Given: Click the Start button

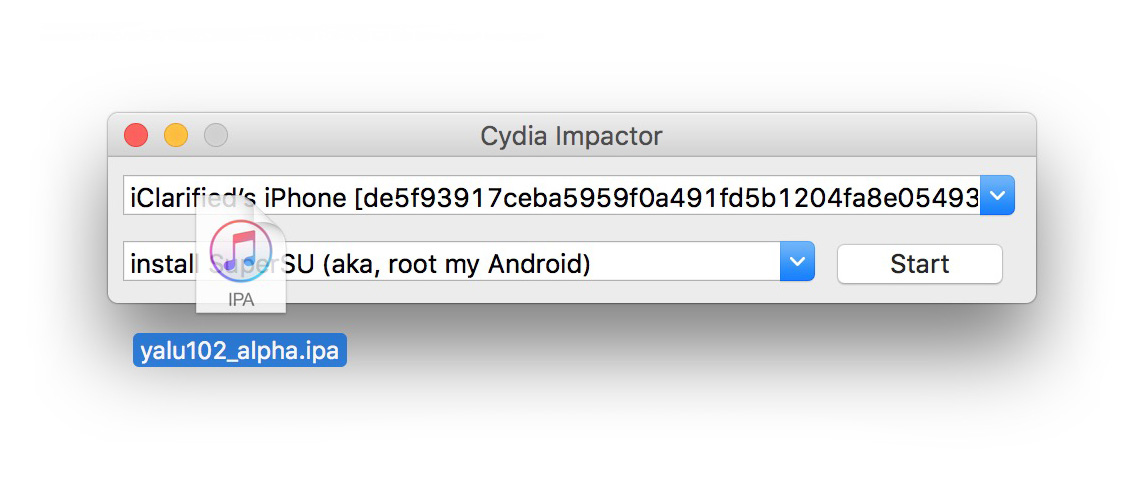Looking at the screenshot, I should [918, 264].
